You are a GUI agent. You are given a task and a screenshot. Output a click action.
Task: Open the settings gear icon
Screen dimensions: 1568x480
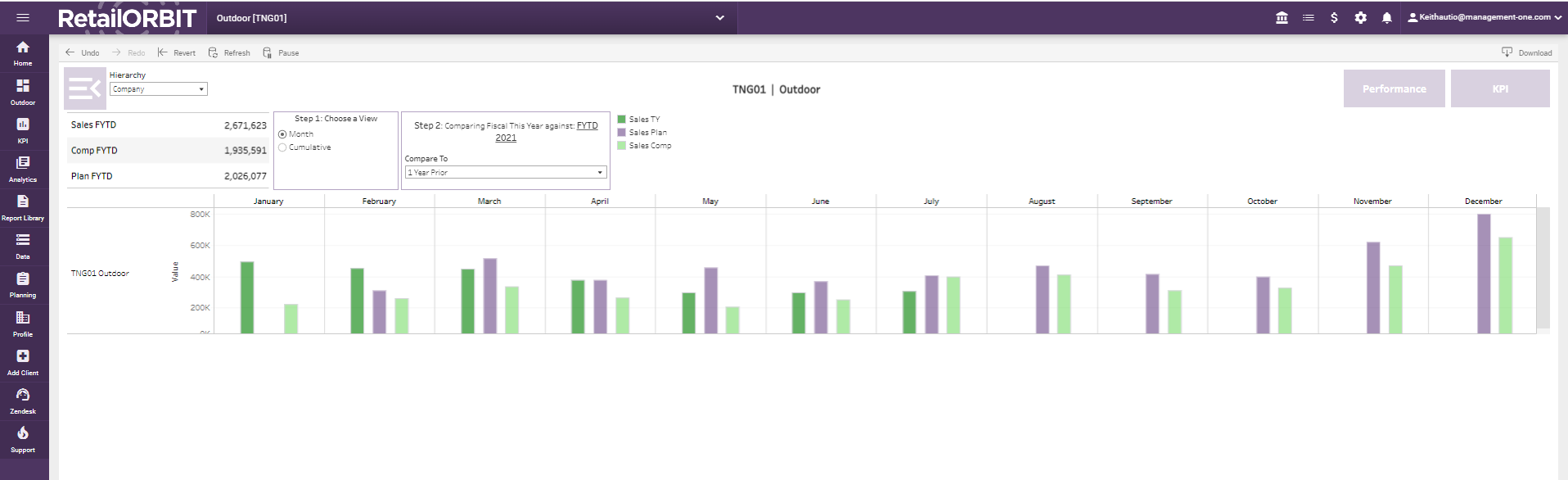coord(1360,17)
